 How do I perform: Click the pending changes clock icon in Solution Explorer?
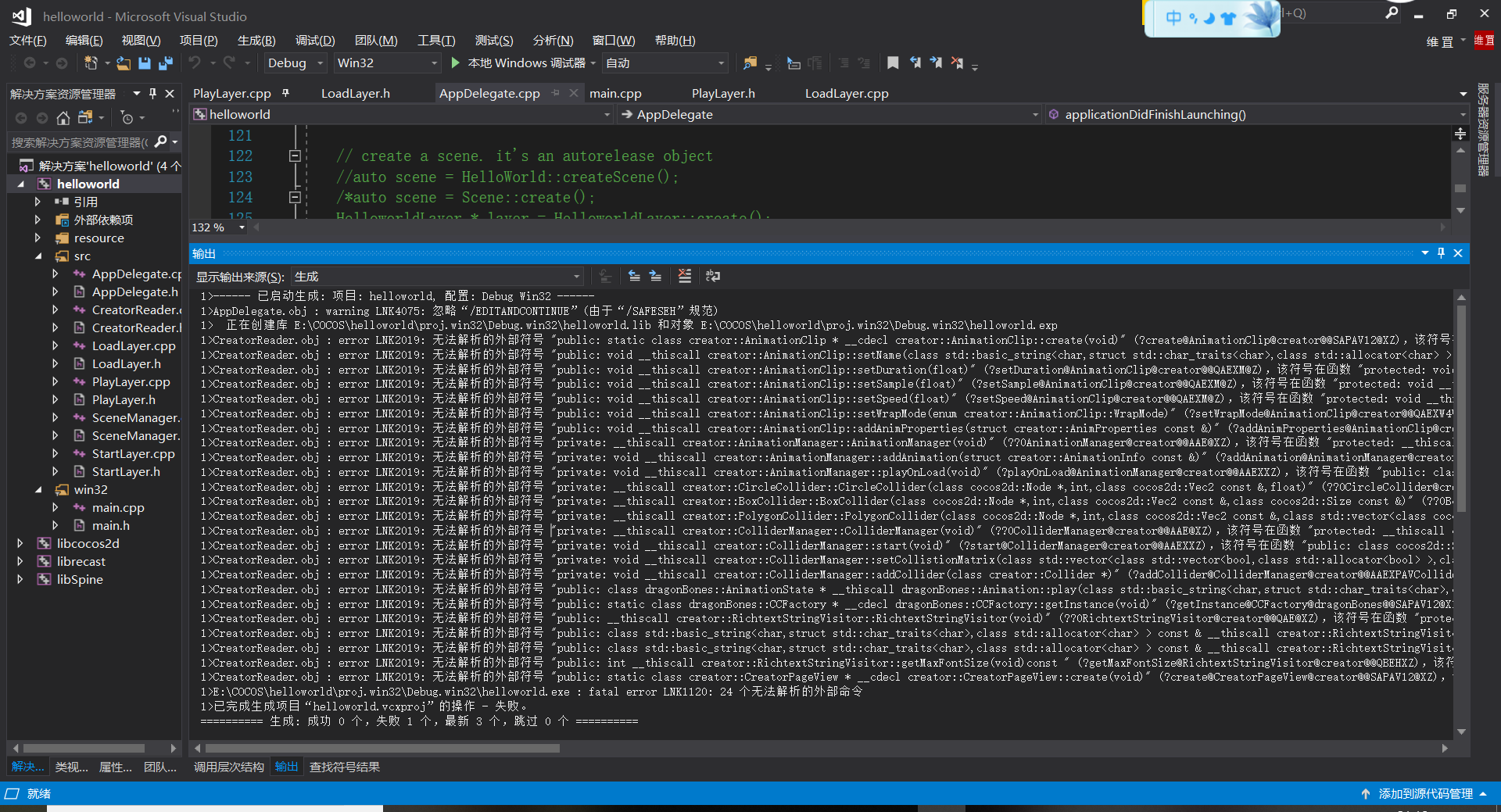coord(127,118)
